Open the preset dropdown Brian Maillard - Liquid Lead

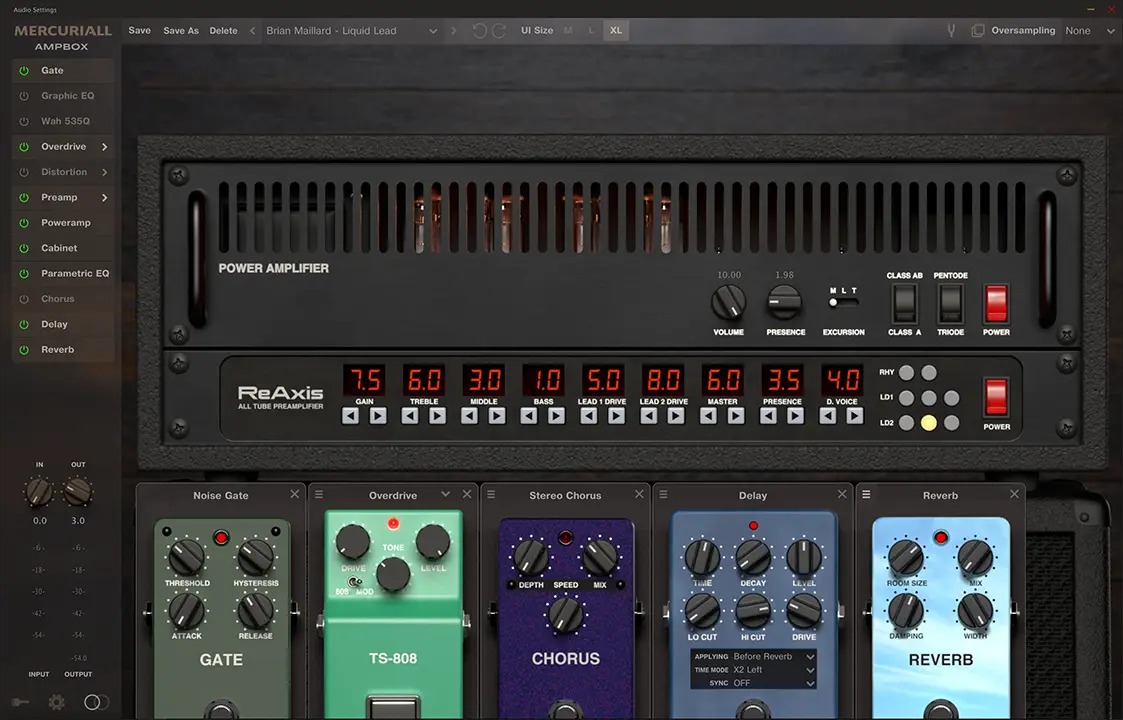[x=352, y=31]
